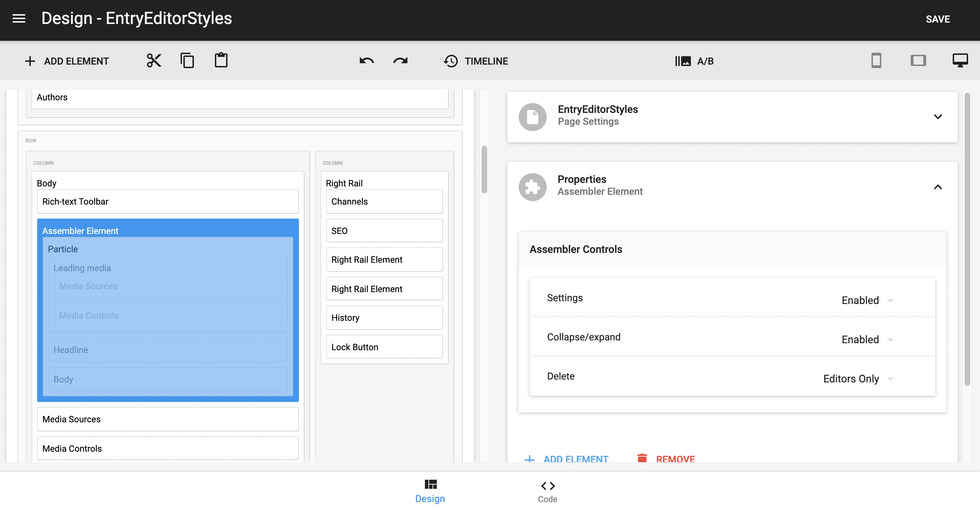Open the TIMELINE history view

(476, 61)
